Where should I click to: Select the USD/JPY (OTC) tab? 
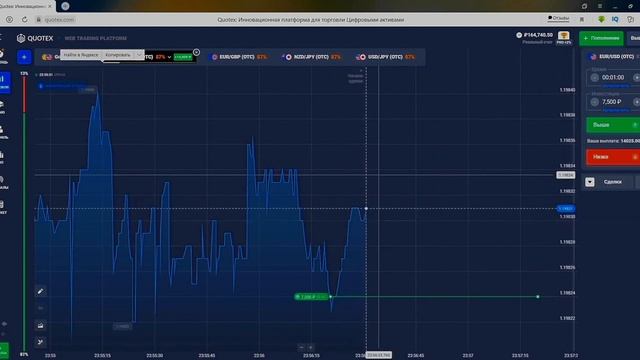coord(386,57)
